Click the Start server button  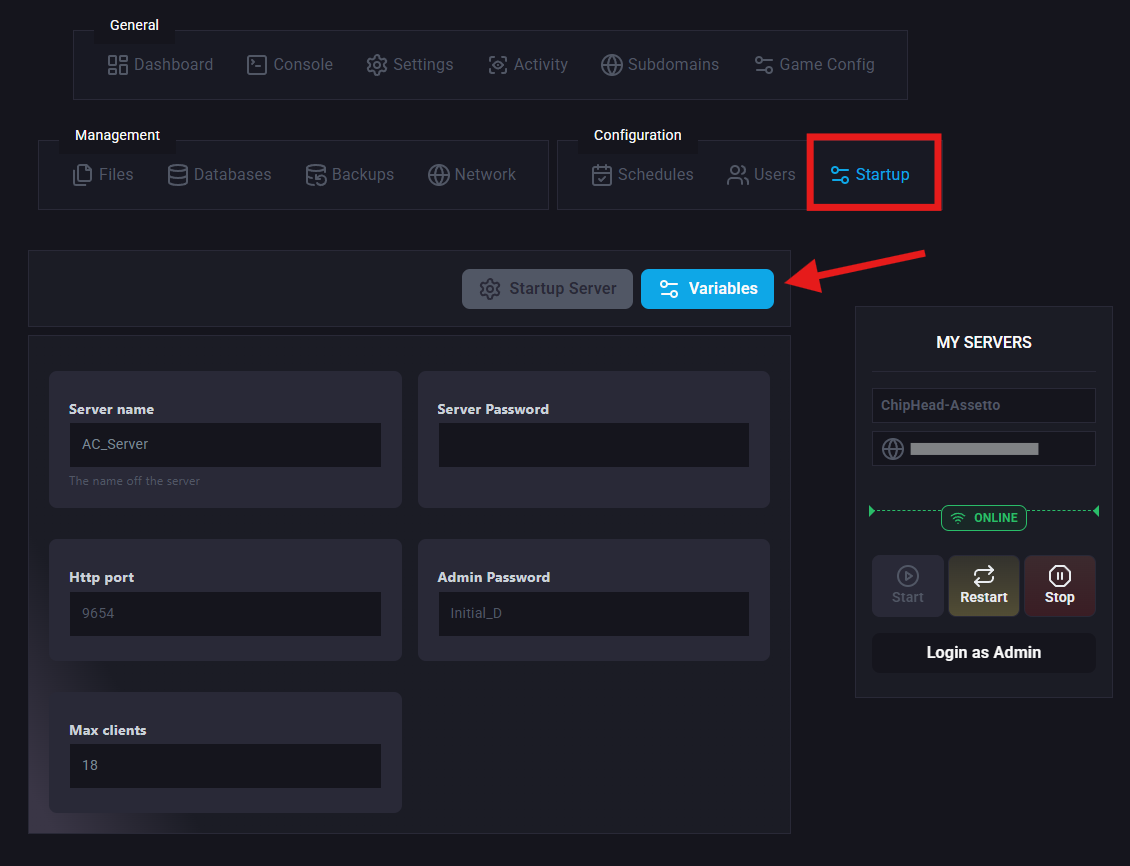(908, 586)
